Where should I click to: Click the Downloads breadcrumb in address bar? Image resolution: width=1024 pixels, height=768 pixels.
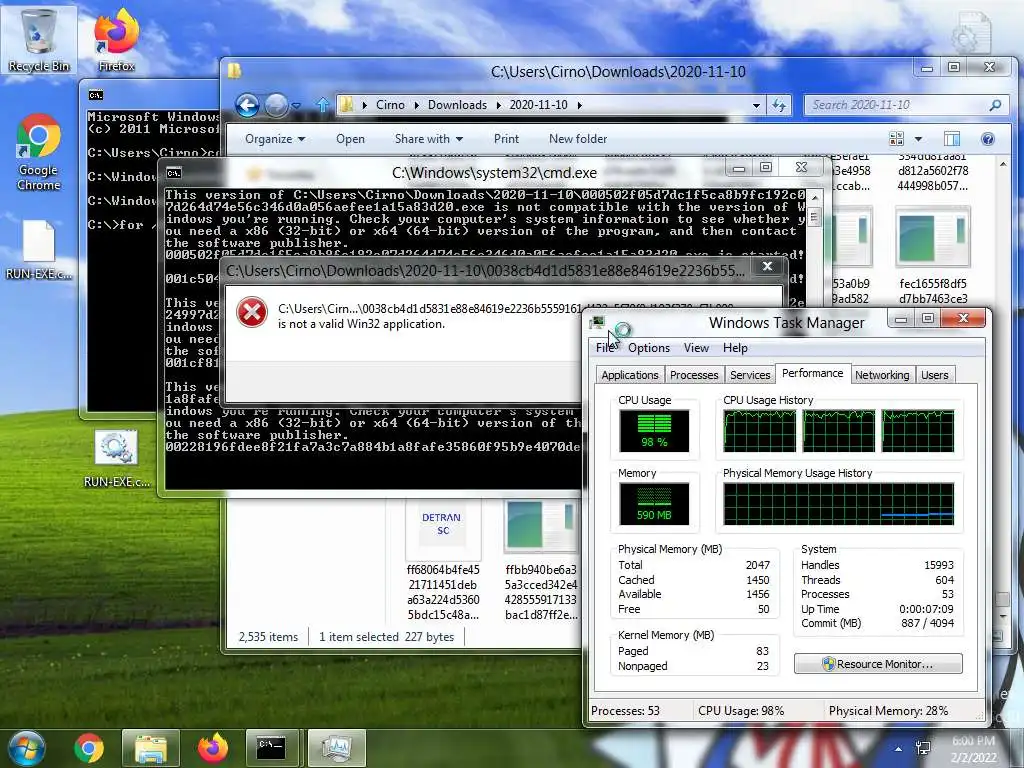(x=457, y=105)
